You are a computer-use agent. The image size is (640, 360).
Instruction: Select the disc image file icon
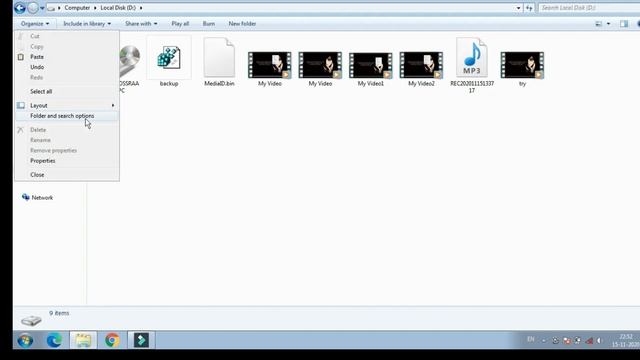tap(130, 60)
